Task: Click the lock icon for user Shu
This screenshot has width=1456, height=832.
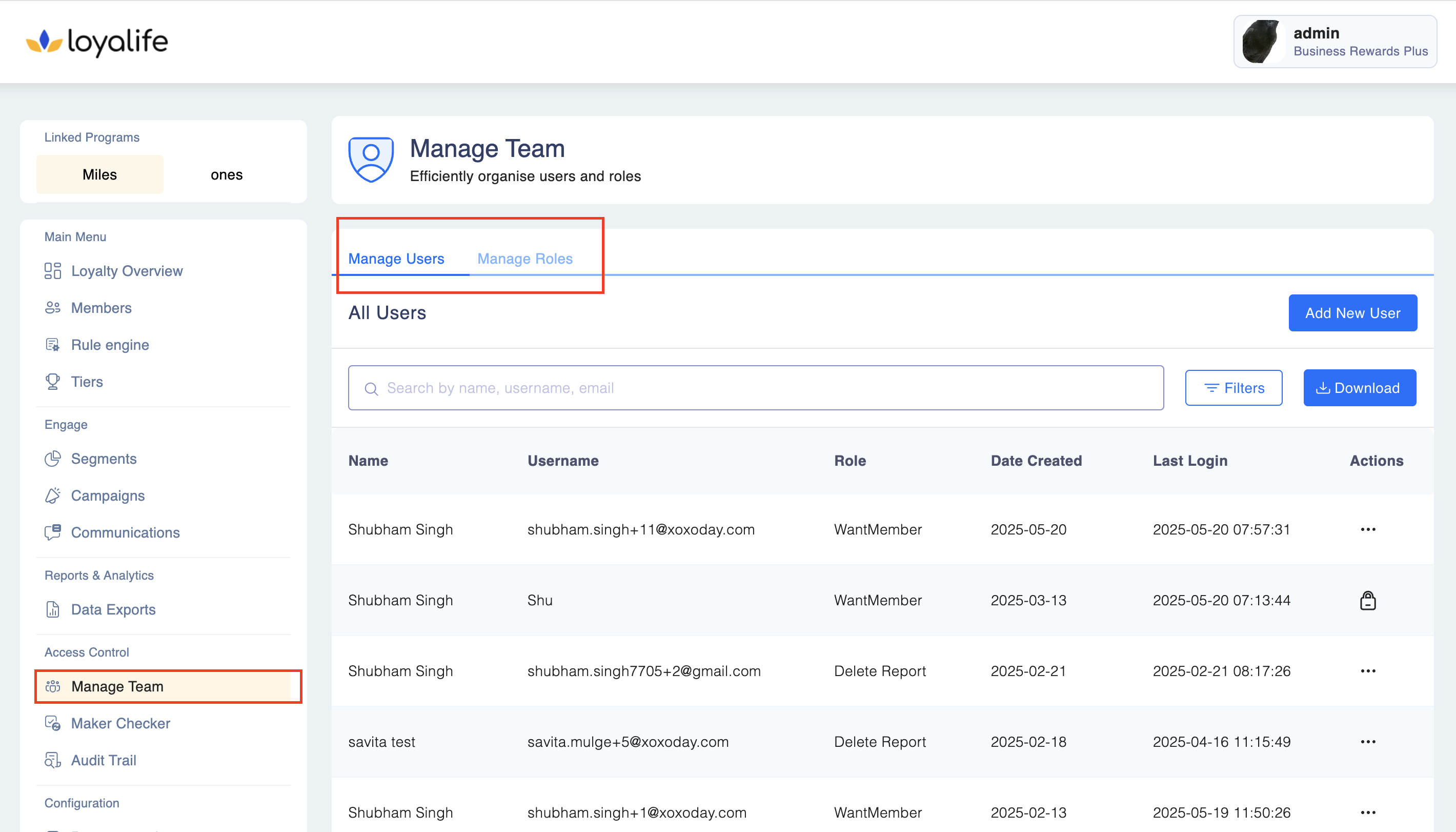Action: coord(1367,601)
